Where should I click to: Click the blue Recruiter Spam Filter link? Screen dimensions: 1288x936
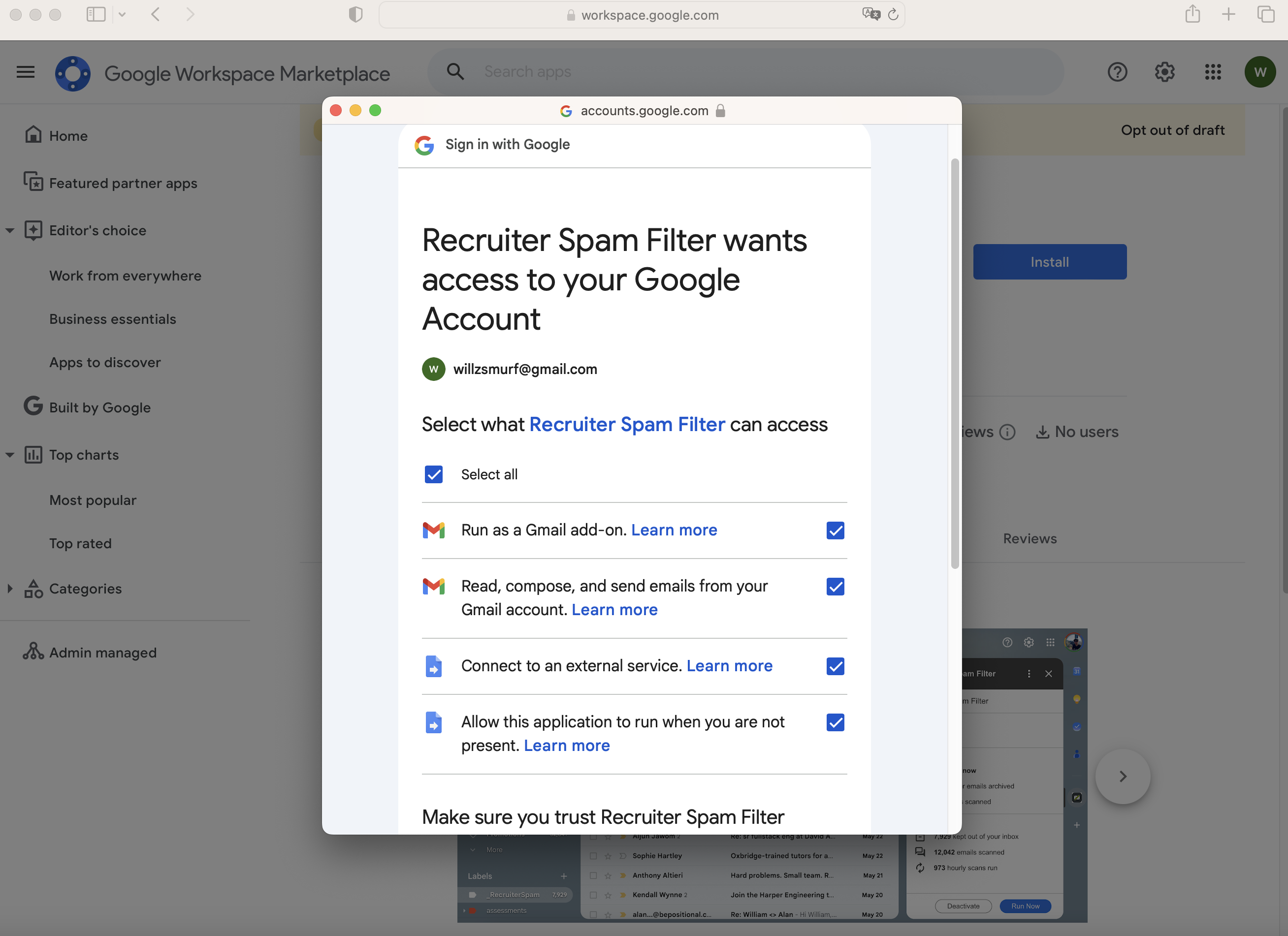[627, 425]
